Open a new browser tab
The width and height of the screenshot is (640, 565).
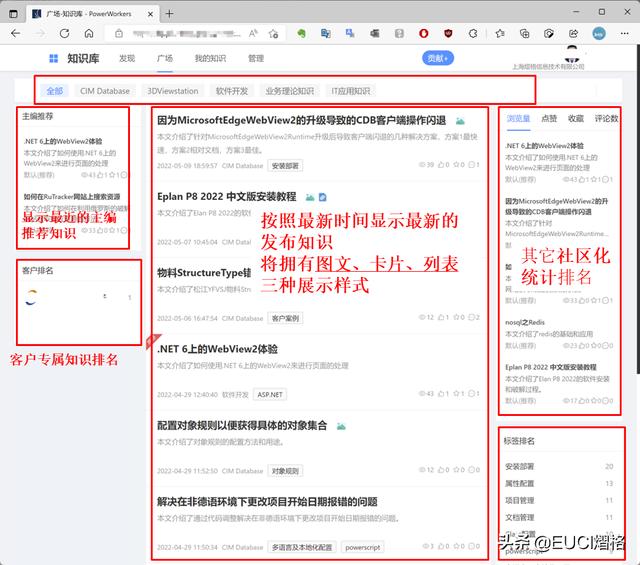[169, 13]
